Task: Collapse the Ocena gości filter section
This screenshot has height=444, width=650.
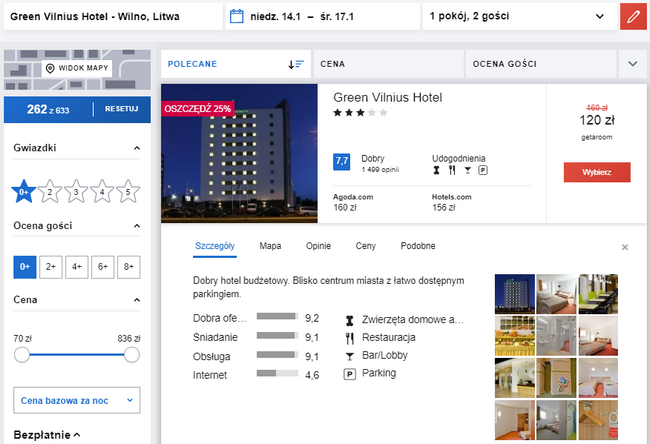Action: pyautogui.click(x=137, y=226)
